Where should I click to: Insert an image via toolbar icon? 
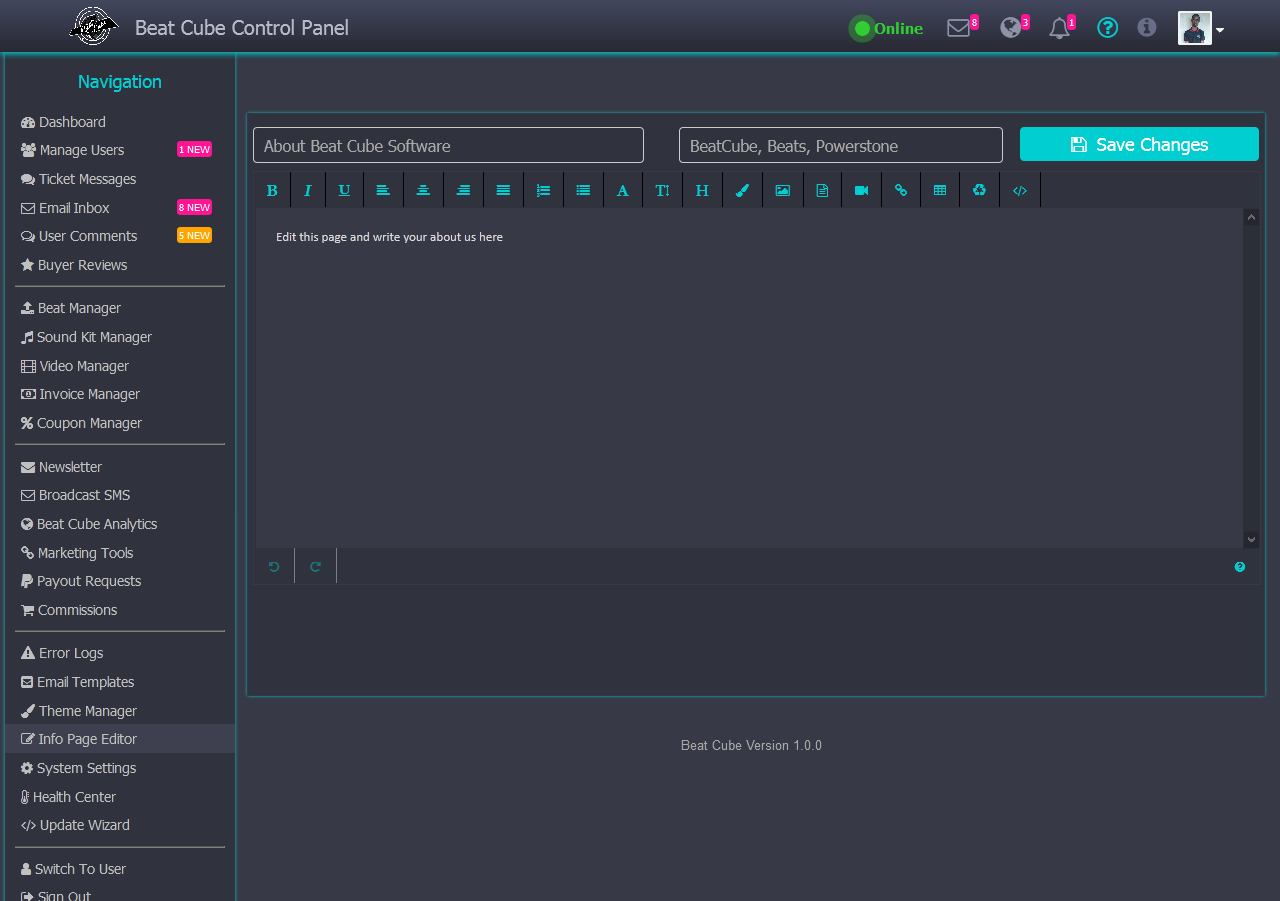[x=782, y=190]
